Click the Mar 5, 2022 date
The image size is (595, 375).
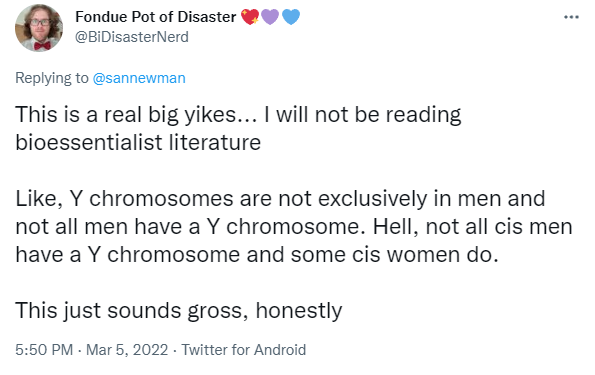click(127, 350)
